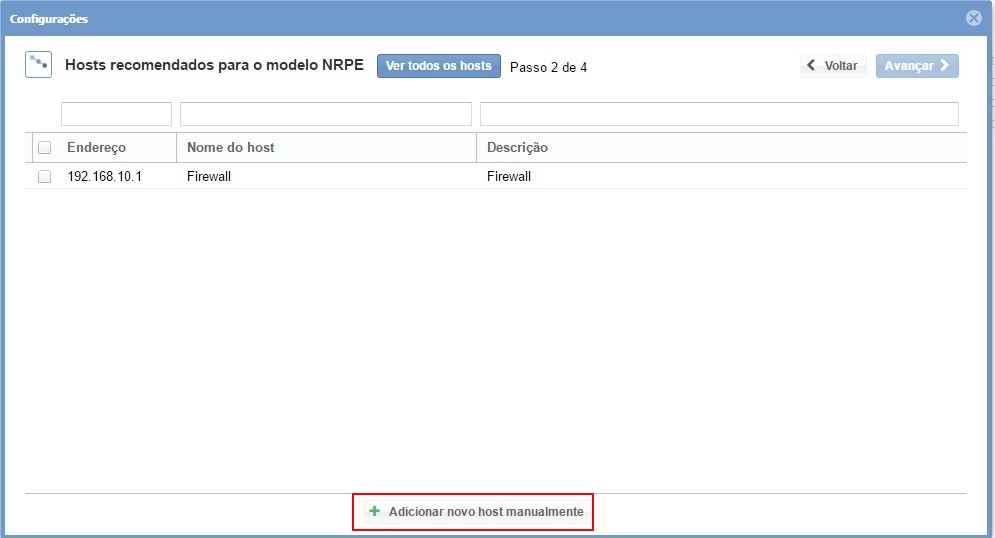Go back with the Voltar button
The width and height of the screenshot is (995, 538).
point(833,66)
